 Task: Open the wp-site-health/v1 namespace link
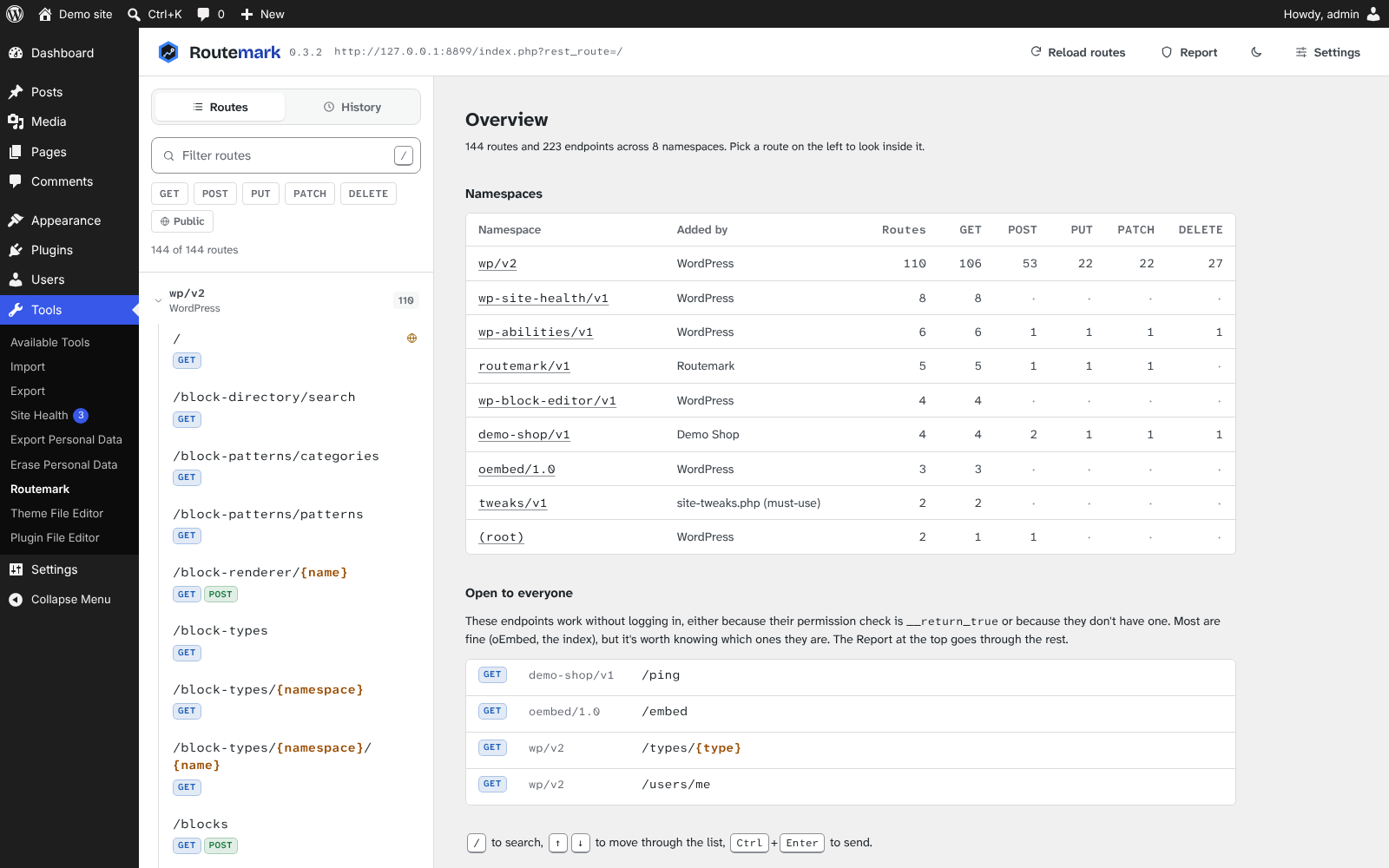click(x=543, y=298)
